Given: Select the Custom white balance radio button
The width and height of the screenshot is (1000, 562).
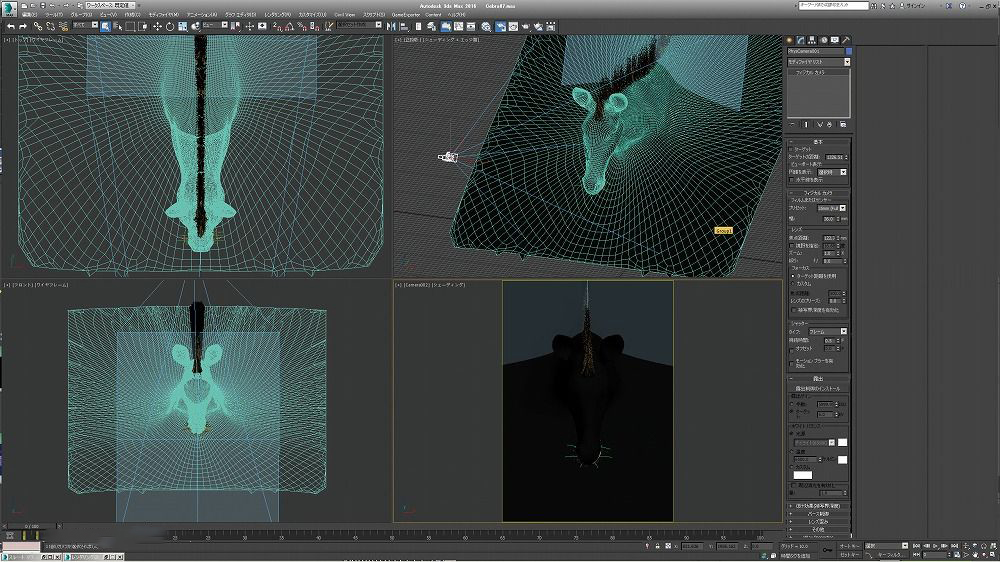Looking at the screenshot, I should click(x=792, y=466).
